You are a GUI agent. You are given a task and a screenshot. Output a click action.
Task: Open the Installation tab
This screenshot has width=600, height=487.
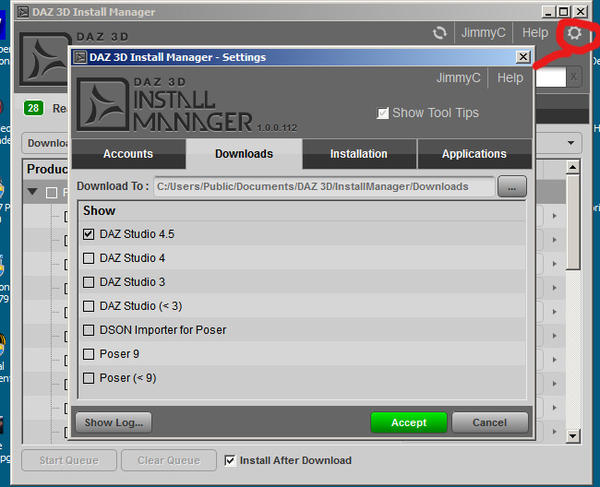point(359,154)
